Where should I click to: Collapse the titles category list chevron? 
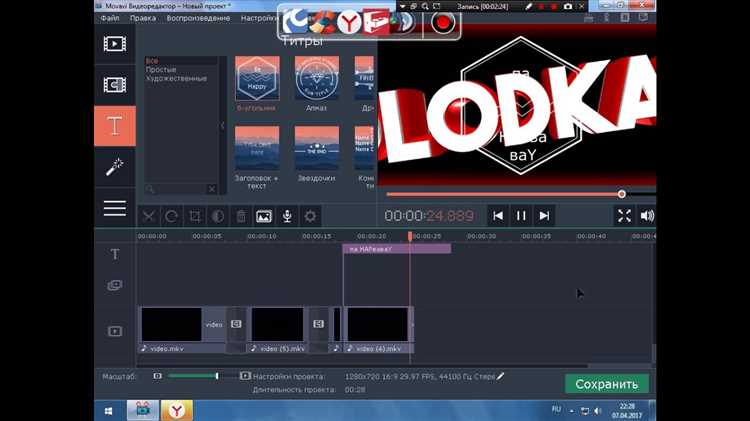(x=222, y=126)
